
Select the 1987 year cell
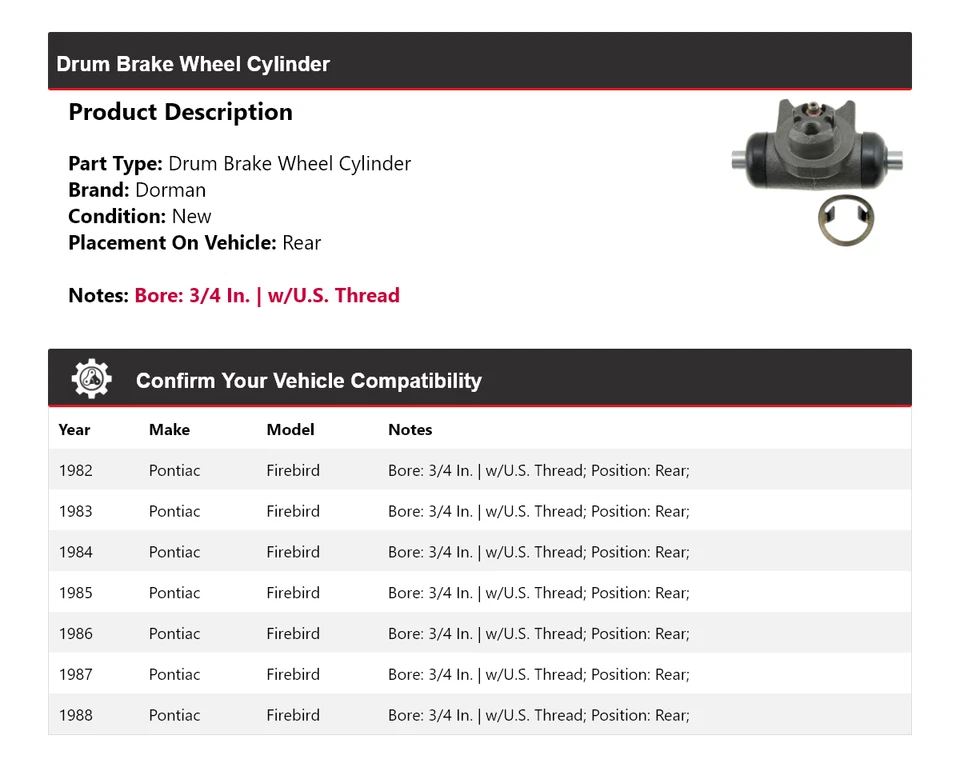pos(75,675)
